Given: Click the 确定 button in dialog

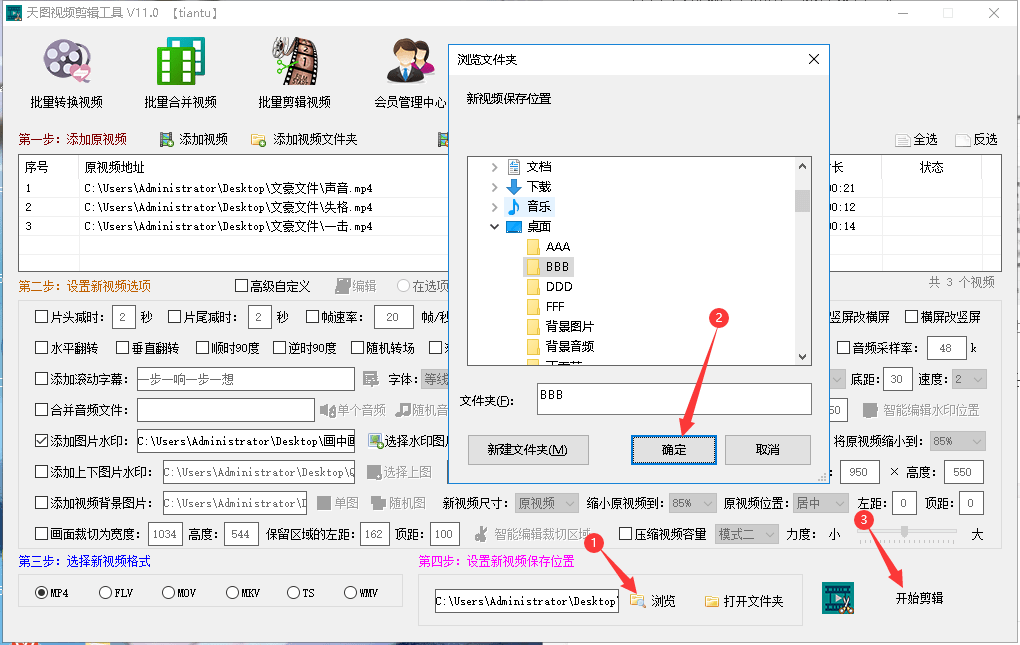Looking at the screenshot, I should 673,450.
